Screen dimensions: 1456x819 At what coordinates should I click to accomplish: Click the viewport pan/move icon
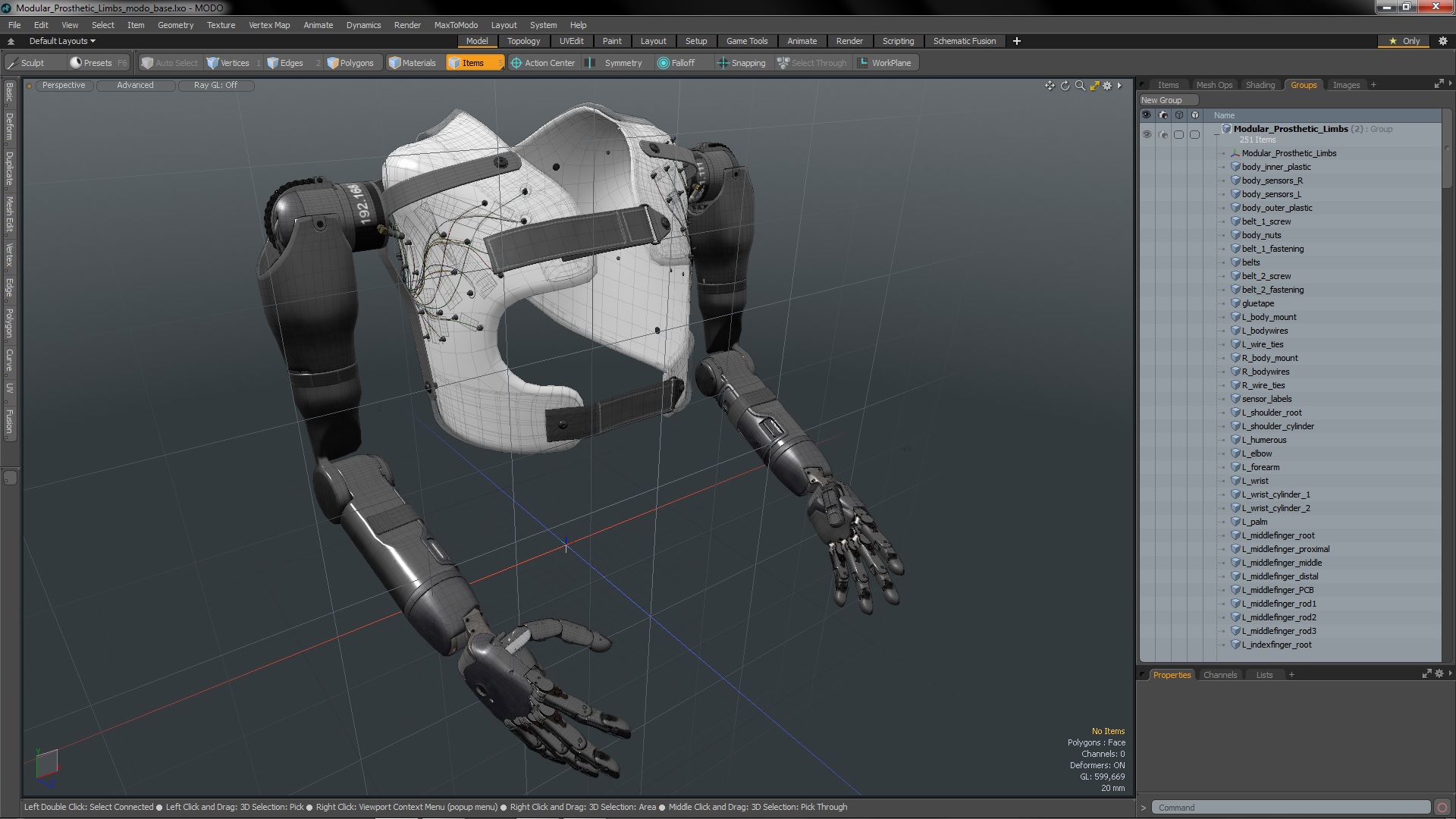[1050, 86]
